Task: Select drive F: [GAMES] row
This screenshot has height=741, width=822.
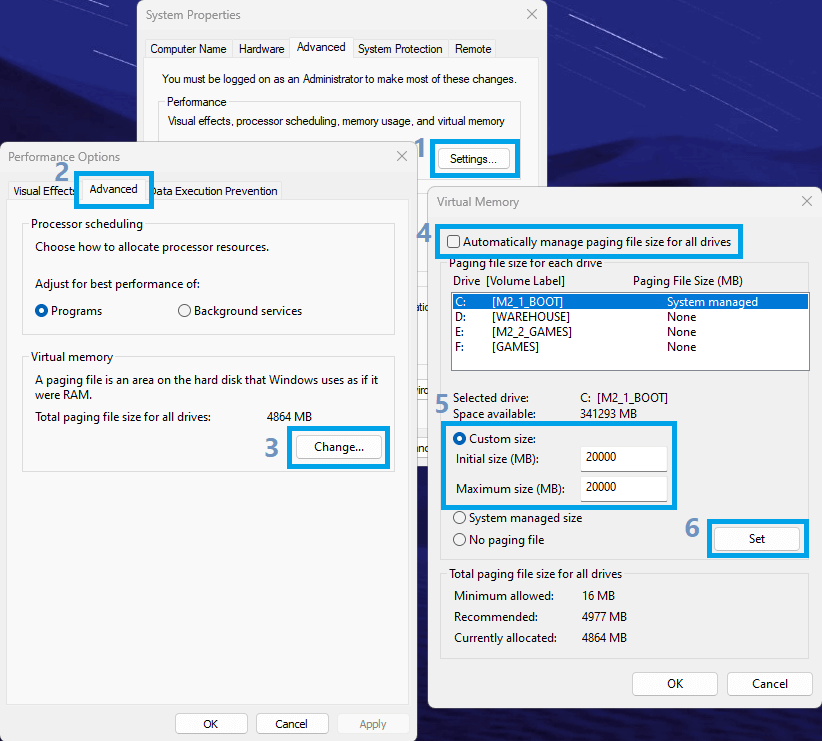Action: 630,347
